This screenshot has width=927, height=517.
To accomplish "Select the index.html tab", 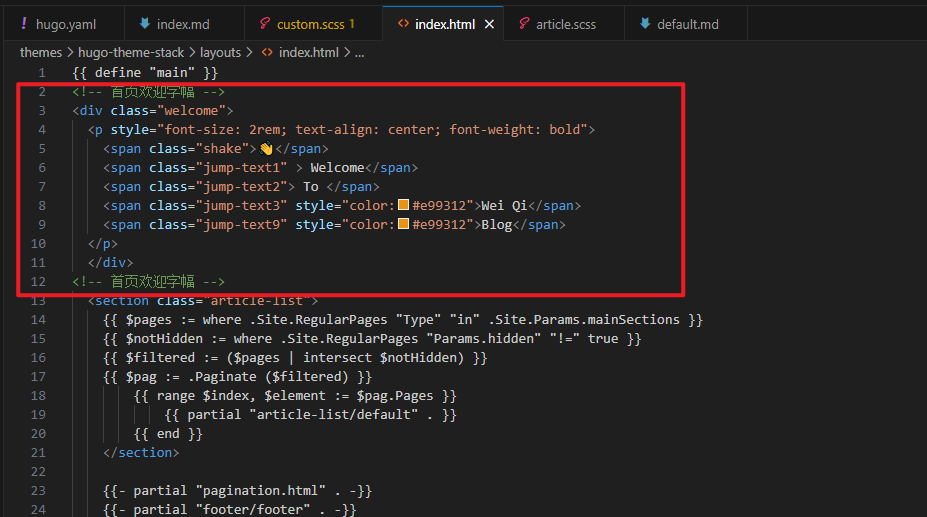I will [x=445, y=24].
